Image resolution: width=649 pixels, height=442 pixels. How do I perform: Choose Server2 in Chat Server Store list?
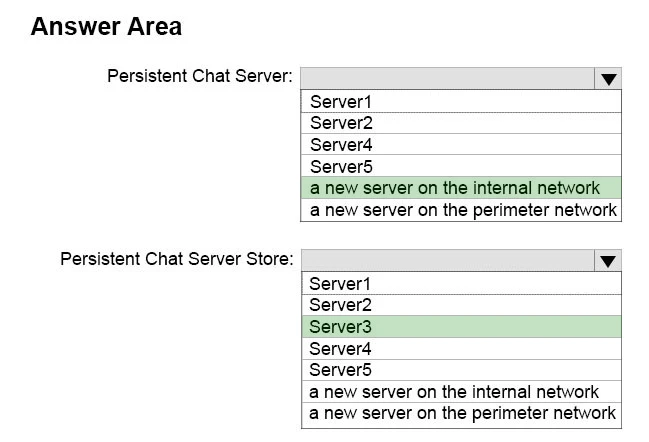(460, 305)
